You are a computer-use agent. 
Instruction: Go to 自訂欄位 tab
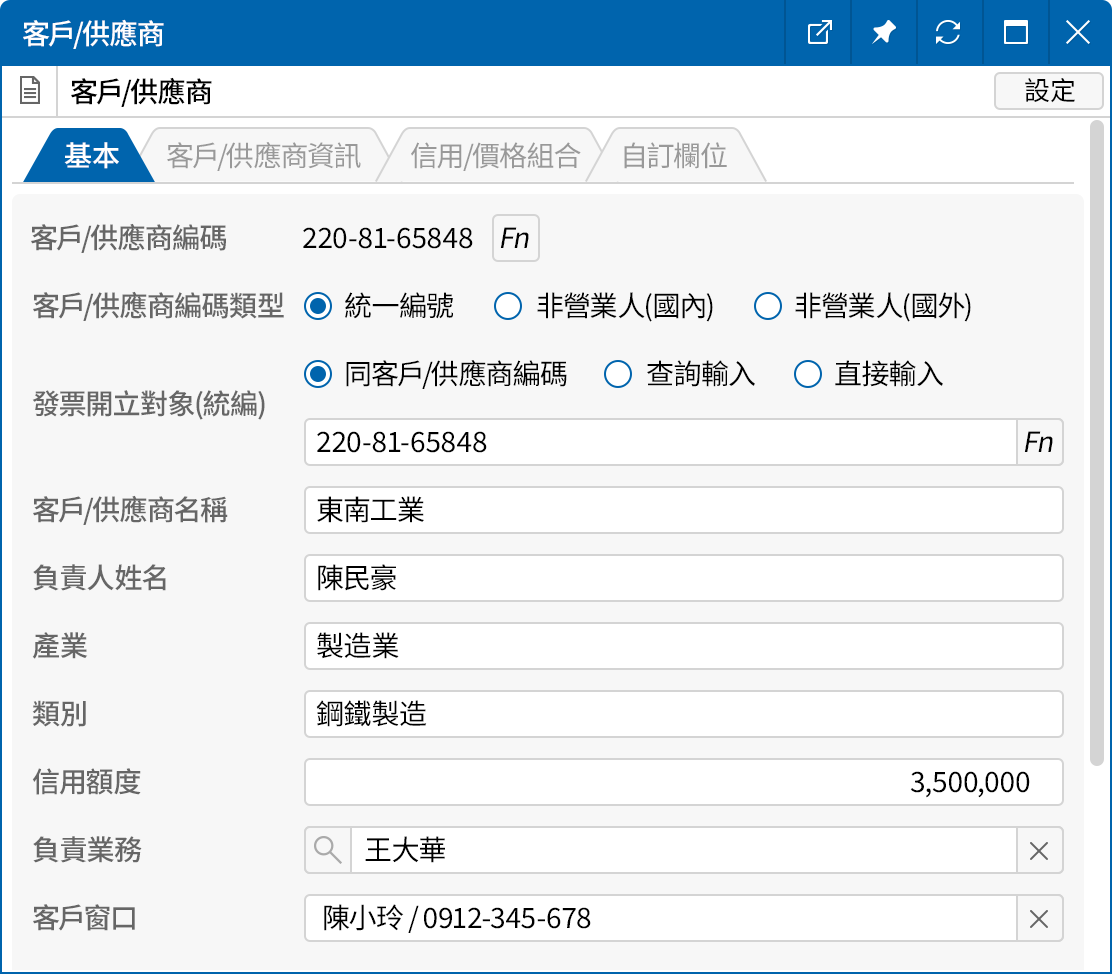point(674,156)
